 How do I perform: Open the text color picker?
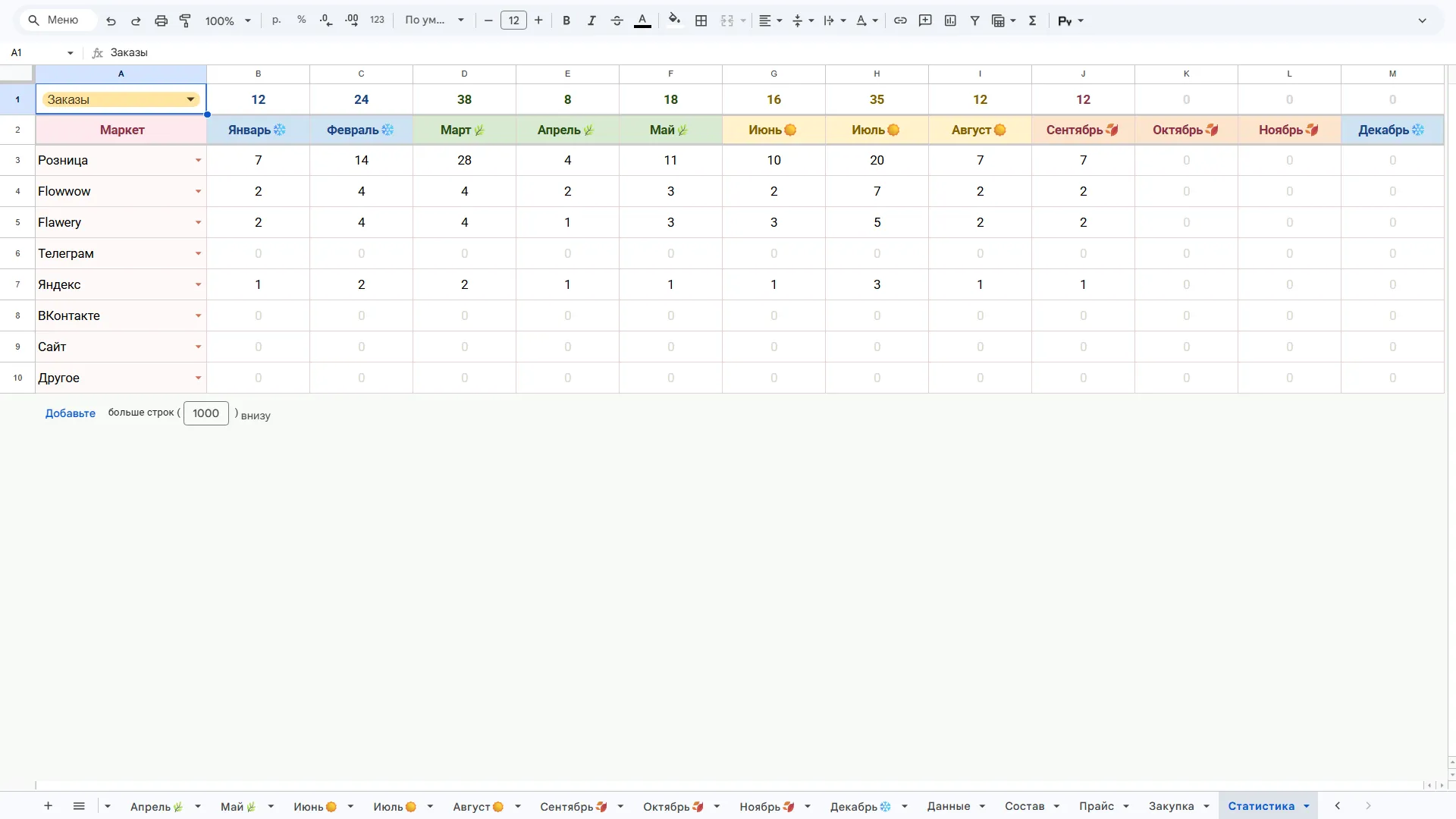point(642,21)
